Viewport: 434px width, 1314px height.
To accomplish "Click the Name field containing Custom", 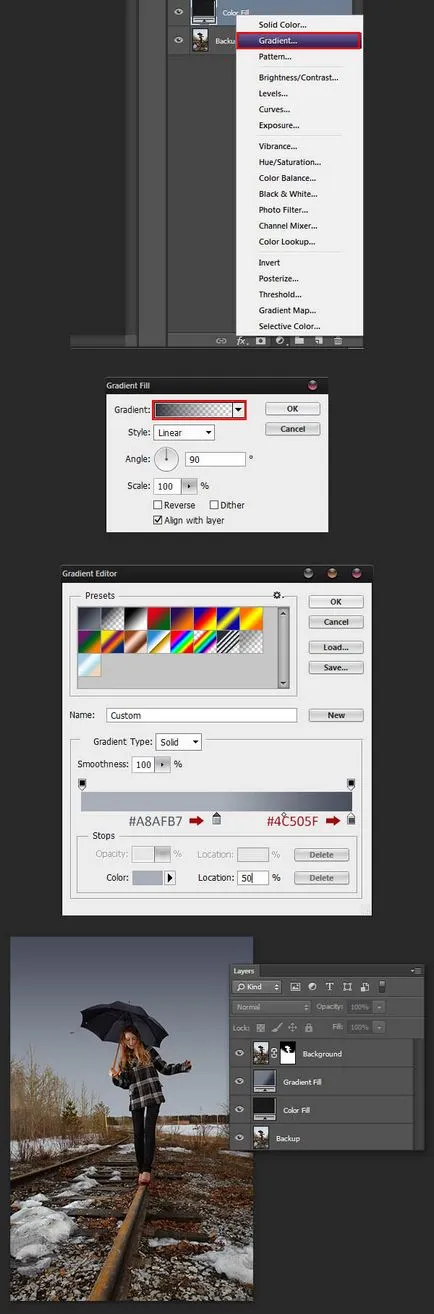I will pyautogui.click(x=202, y=715).
